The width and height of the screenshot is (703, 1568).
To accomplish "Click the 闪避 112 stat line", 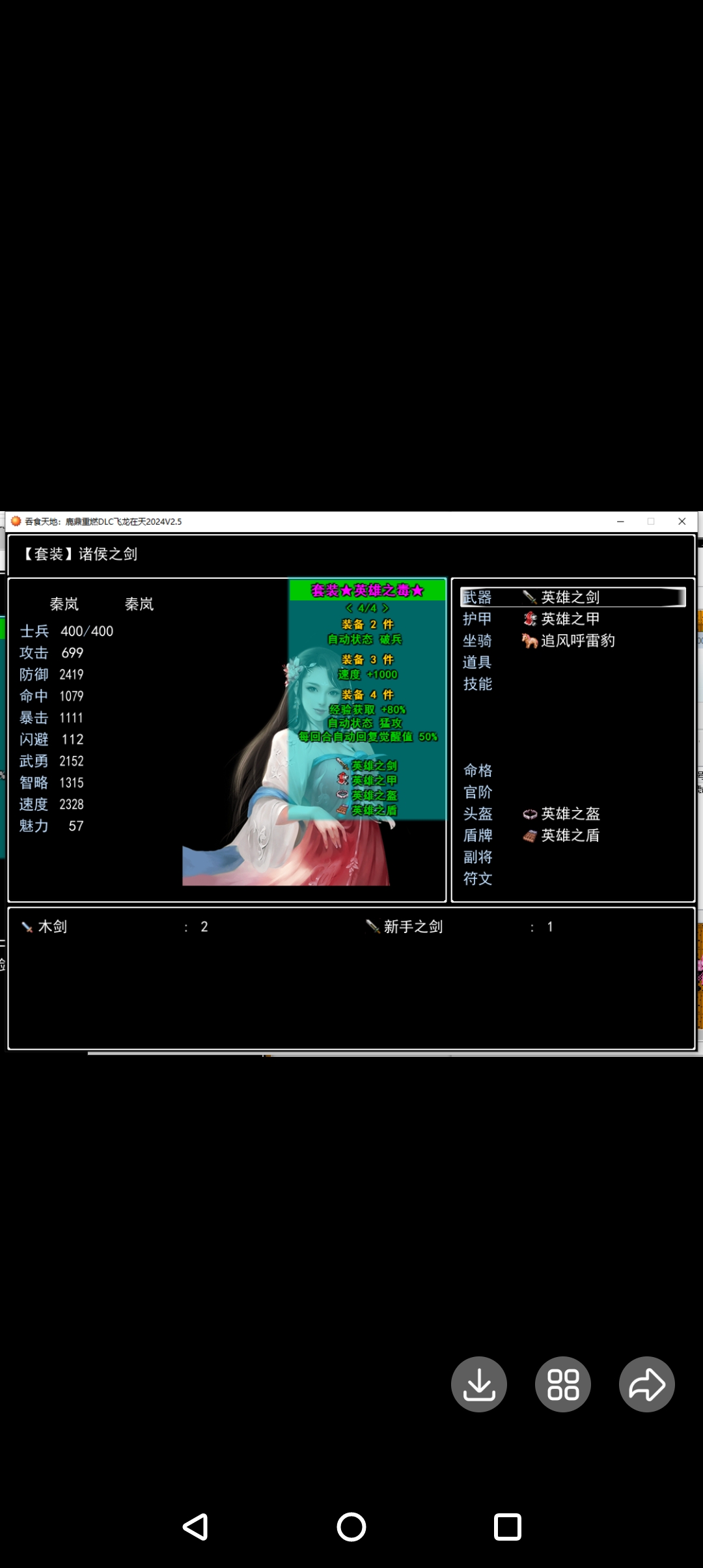I will pos(51,739).
